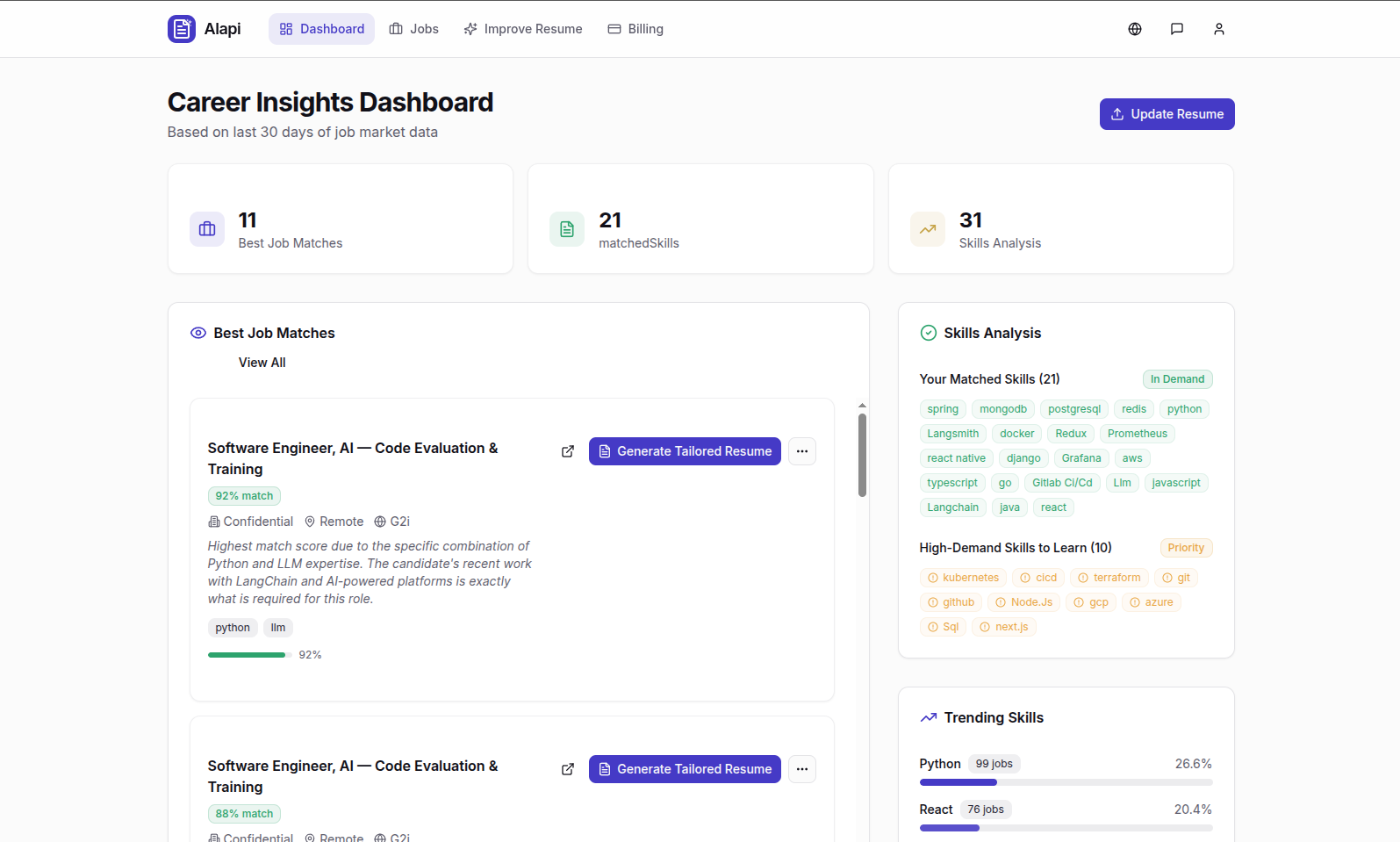Click trend icon in Skills Analysis stat card
Image resolution: width=1400 pixels, height=842 pixels.
pos(928,229)
